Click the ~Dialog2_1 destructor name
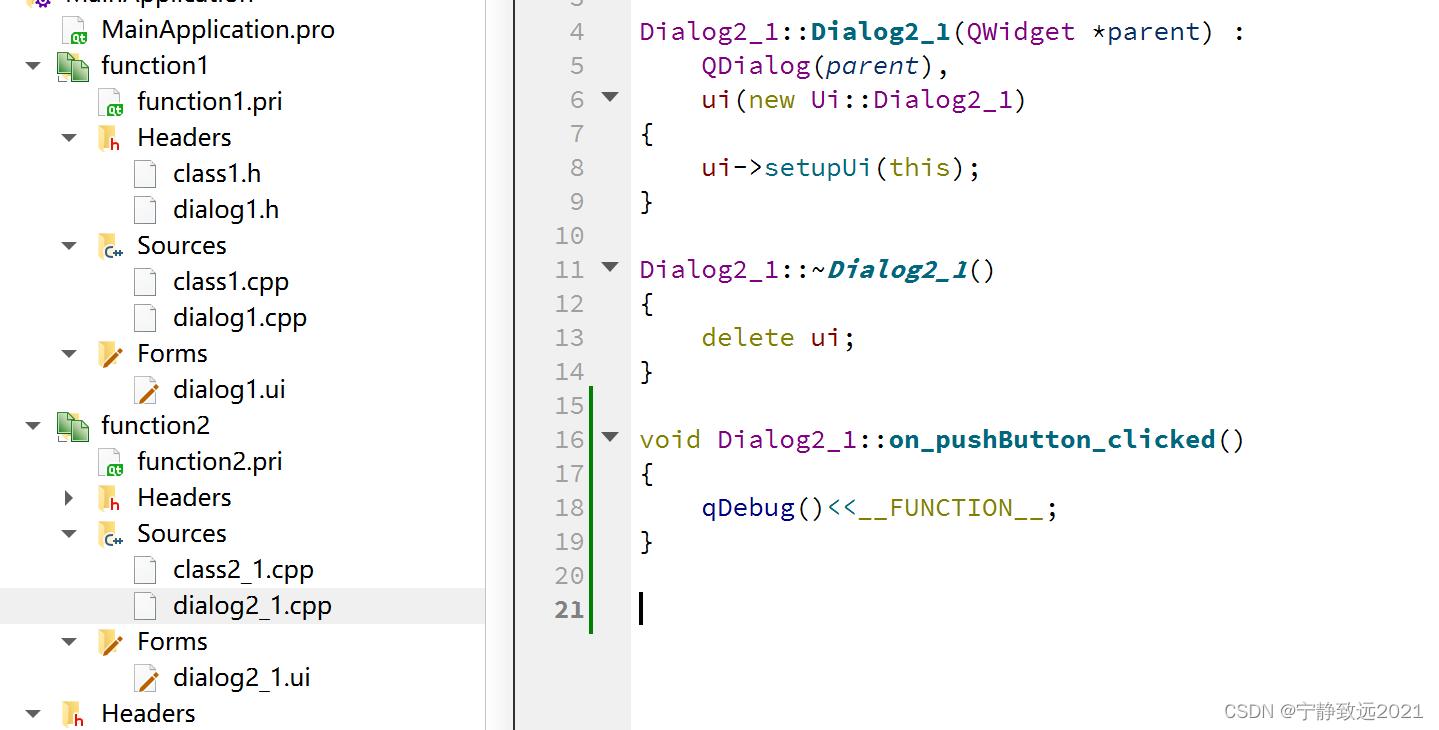This screenshot has height=730, width=1439. coord(890,269)
